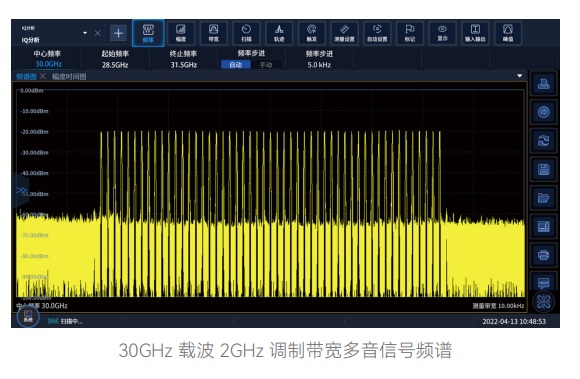Click the -10.00dBm axis label
This screenshot has height=379, width=580.
tap(34, 111)
